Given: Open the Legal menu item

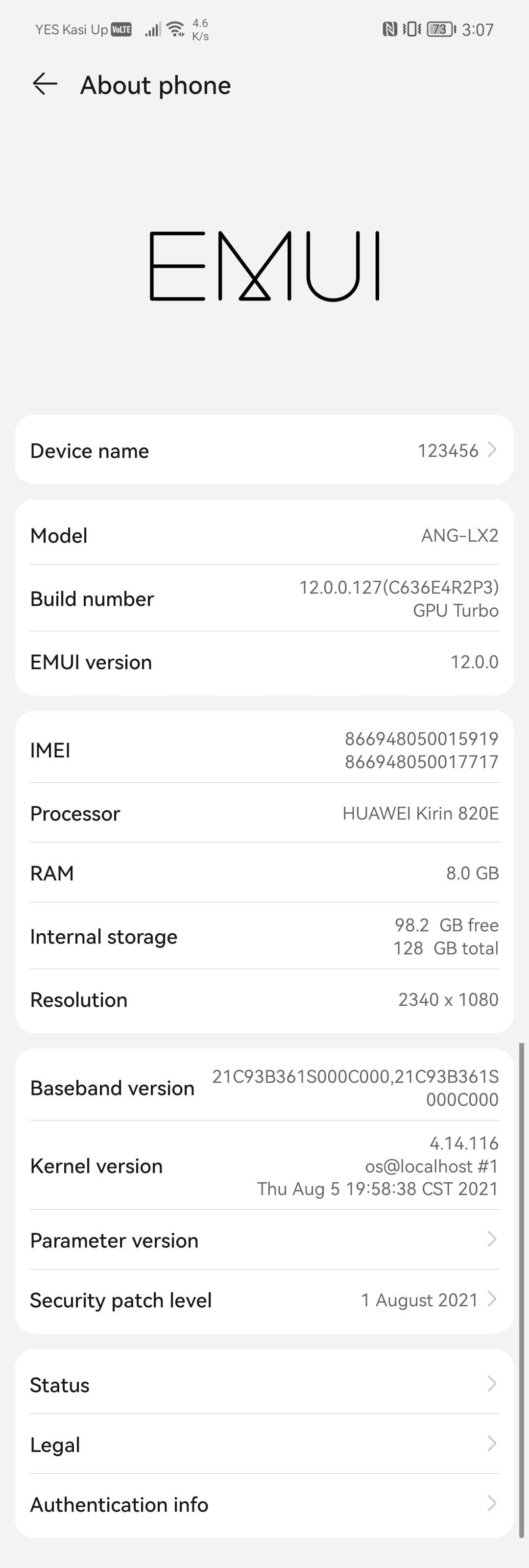Looking at the screenshot, I should [x=264, y=1444].
